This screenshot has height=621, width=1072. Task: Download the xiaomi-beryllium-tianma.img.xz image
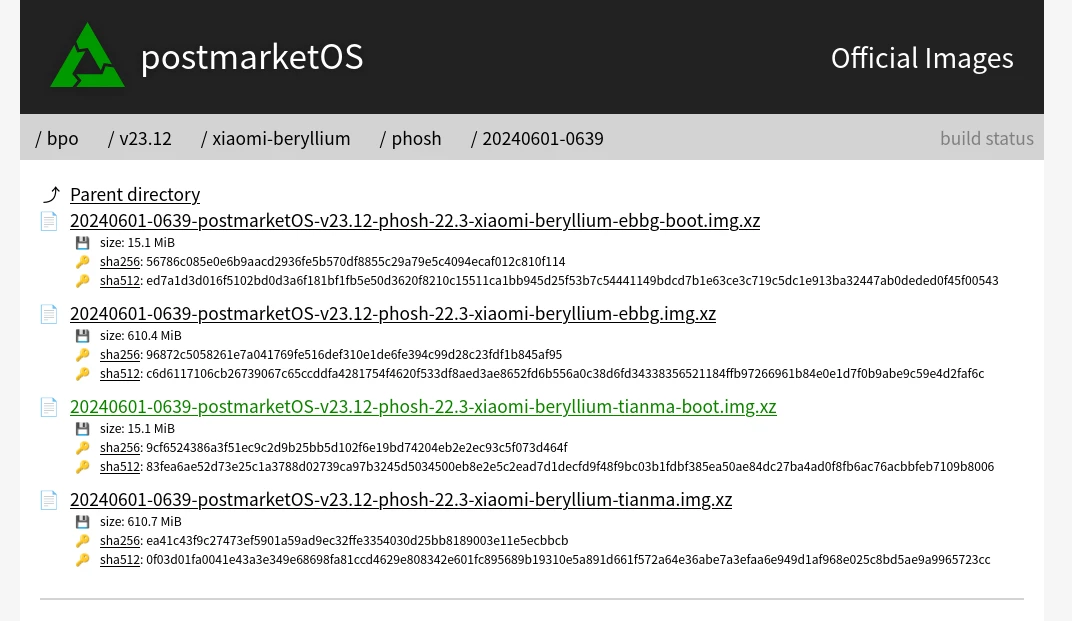tap(401, 500)
